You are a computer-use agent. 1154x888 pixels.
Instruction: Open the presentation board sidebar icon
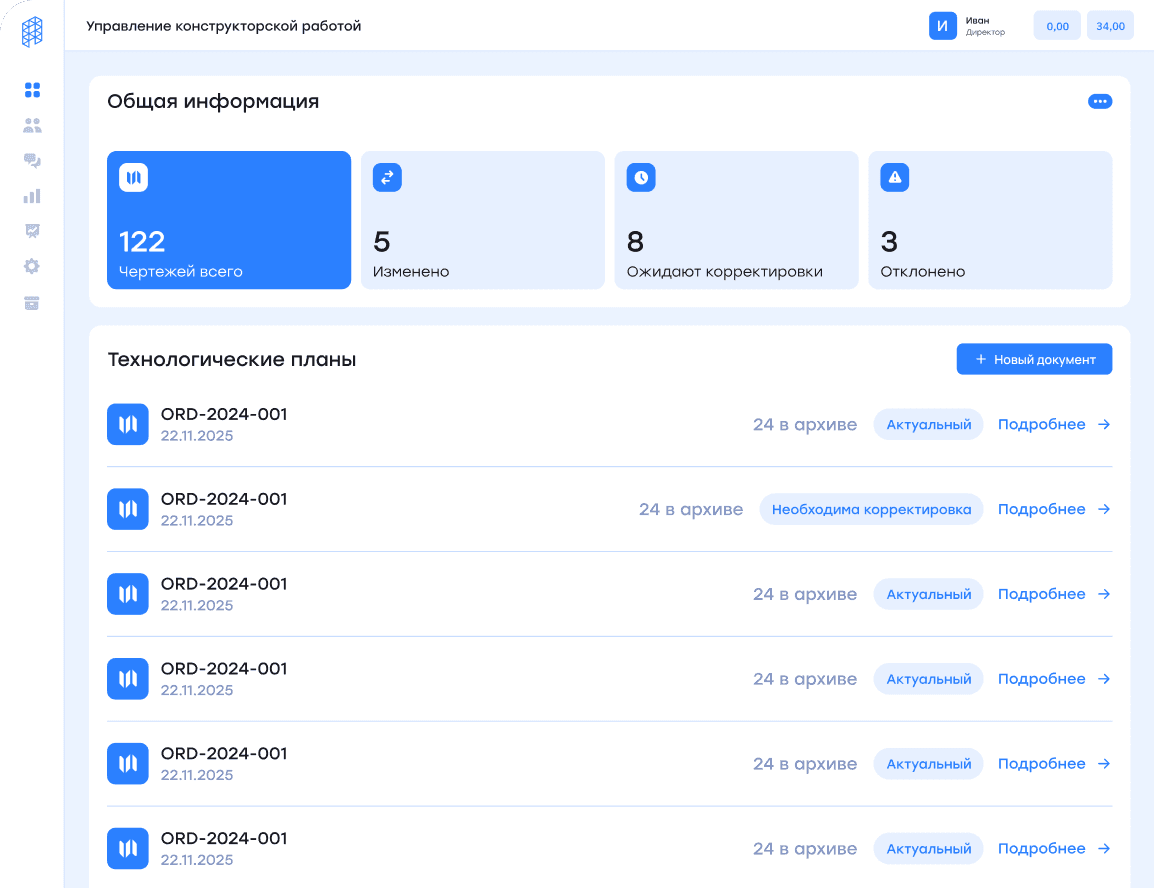pos(32,231)
